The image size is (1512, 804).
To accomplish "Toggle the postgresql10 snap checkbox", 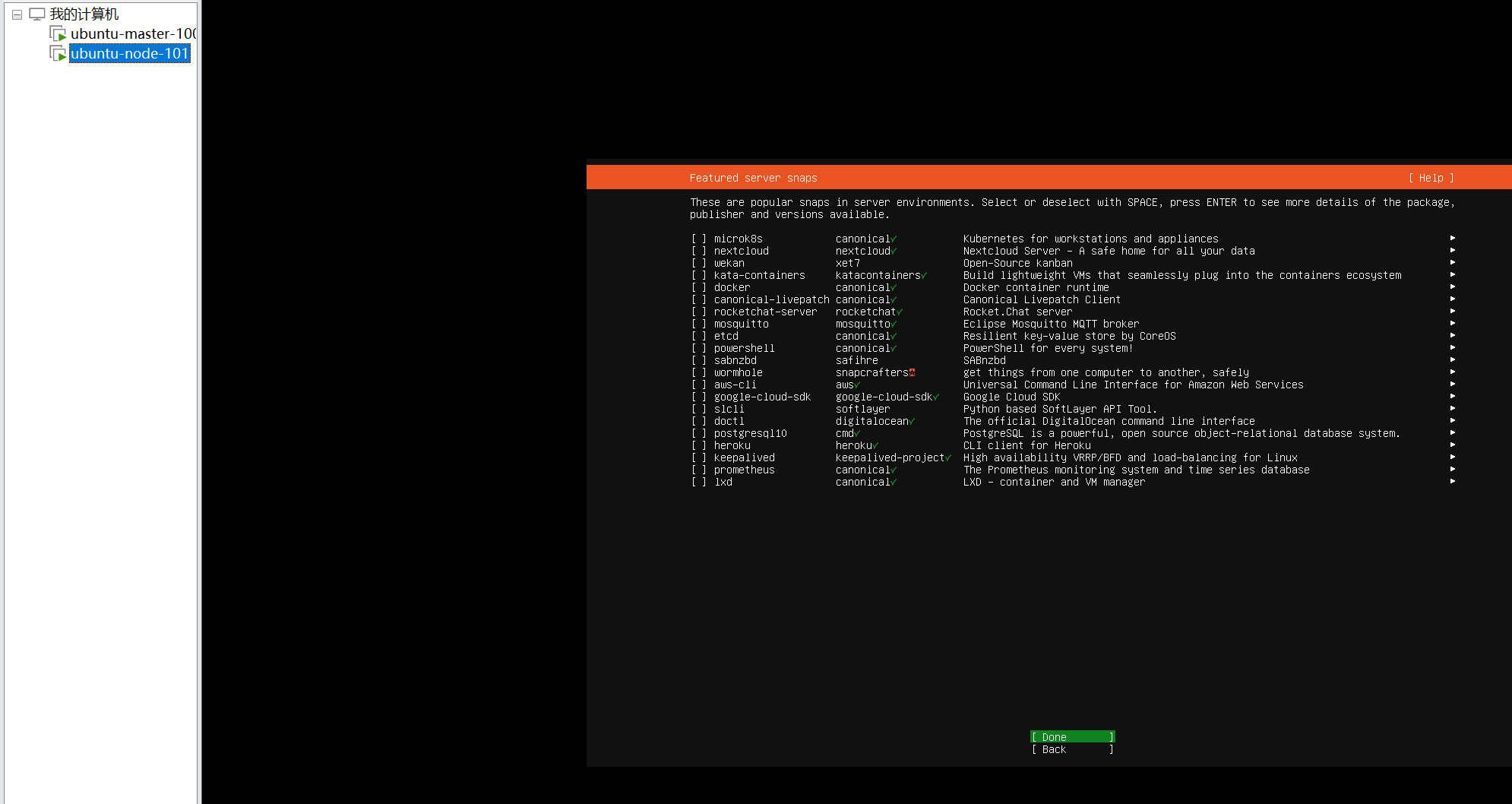I will [699, 433].
